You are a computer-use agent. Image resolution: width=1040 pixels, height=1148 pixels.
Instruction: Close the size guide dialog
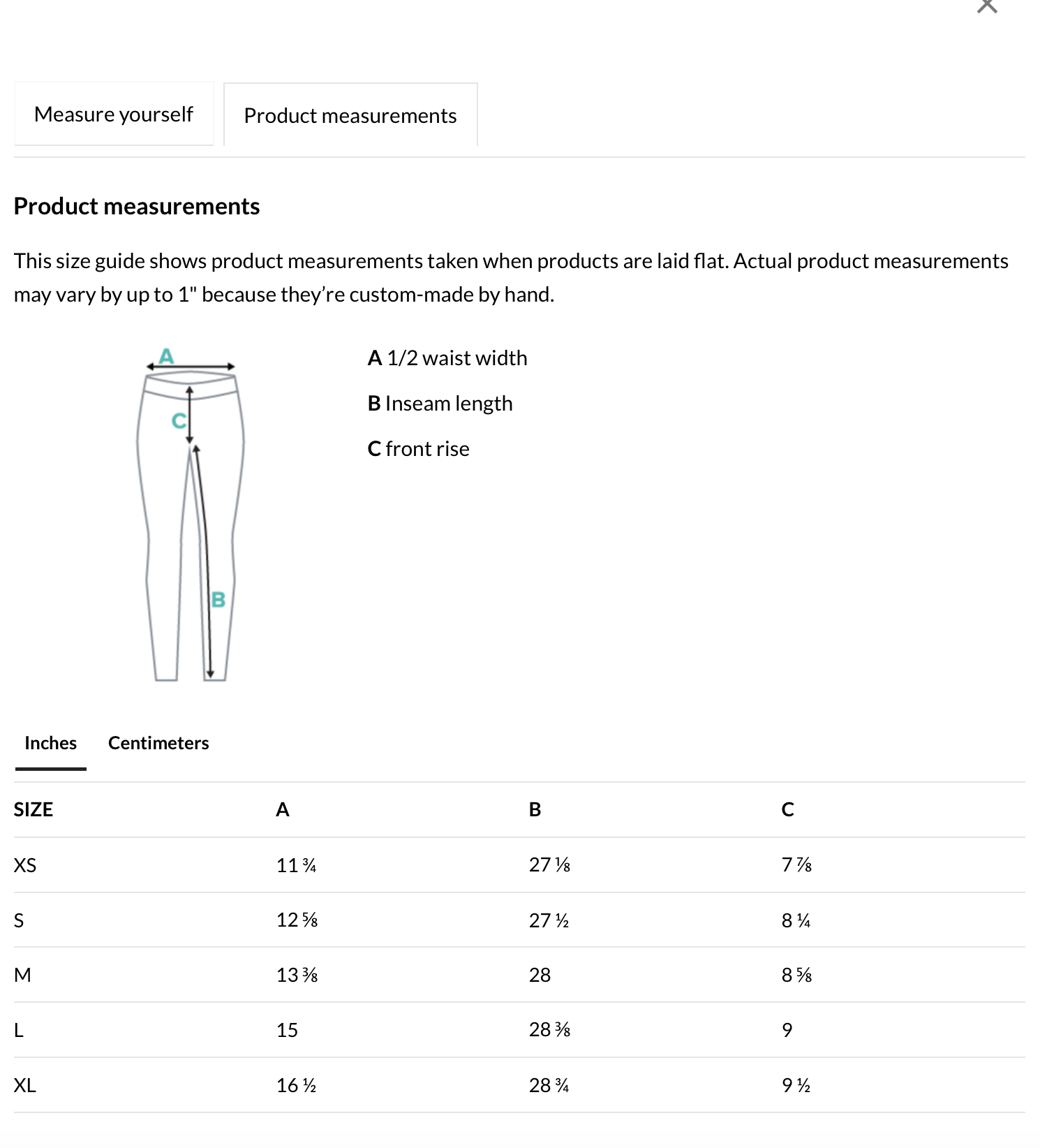point(986,6)
